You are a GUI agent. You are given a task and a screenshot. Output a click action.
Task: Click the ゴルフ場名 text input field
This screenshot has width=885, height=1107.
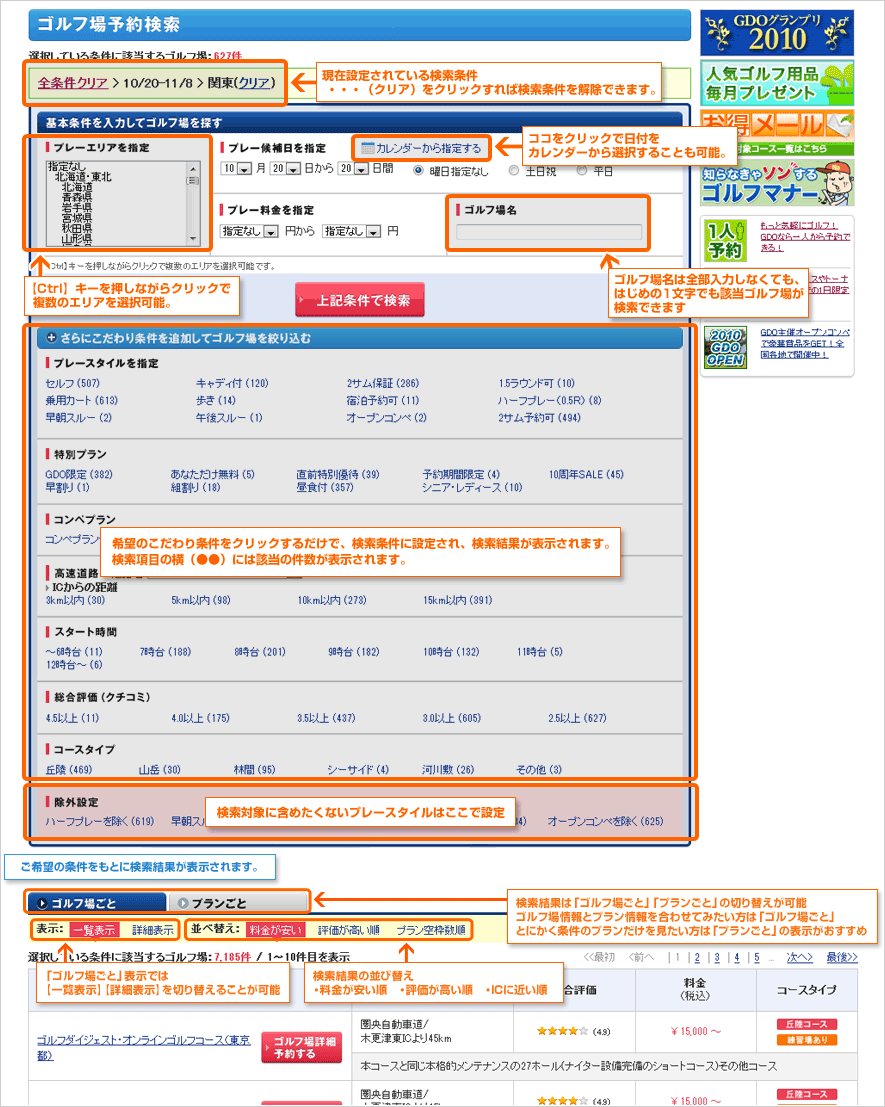tap(549, 233)
